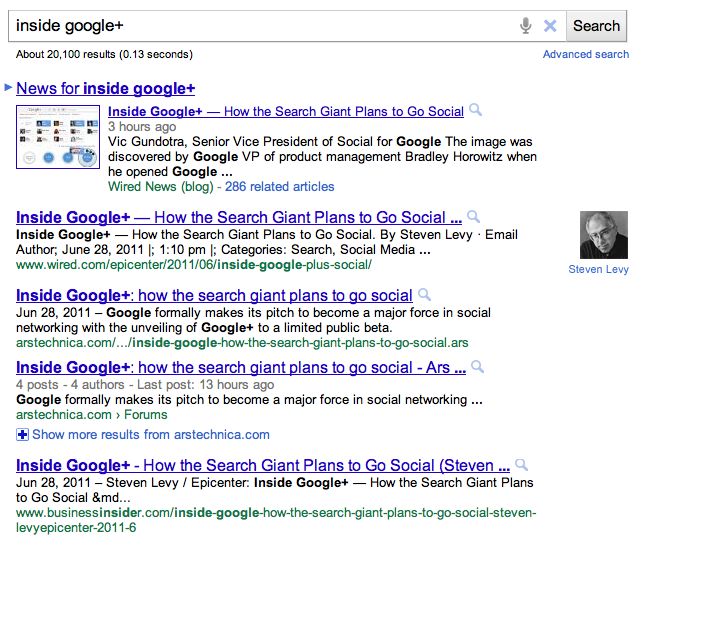Open News for inside google+ heading link

106,88
